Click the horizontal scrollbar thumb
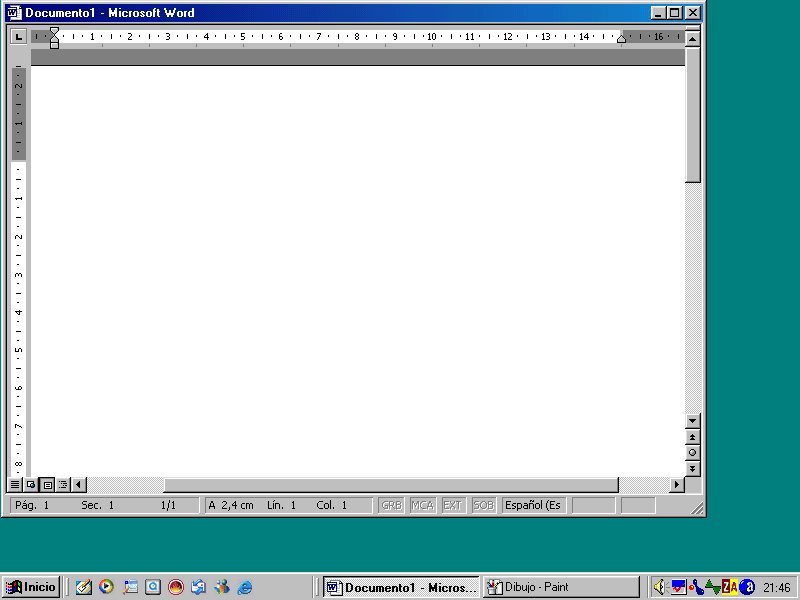The image size is (800, 600). (391, 484)
